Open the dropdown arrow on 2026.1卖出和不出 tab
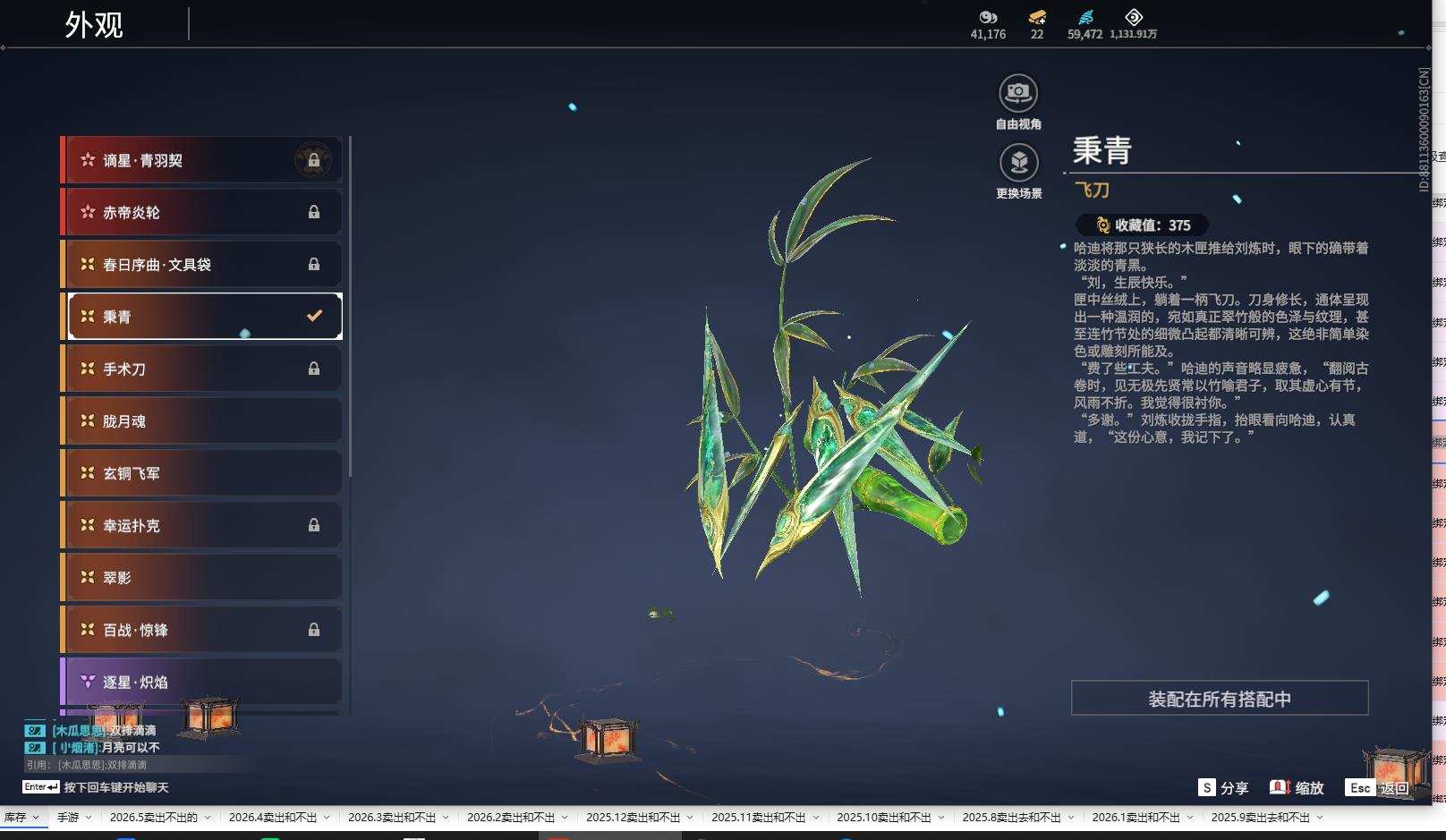The height and width of the screenshot is (840, 1446). click(x=1190, y=818)
